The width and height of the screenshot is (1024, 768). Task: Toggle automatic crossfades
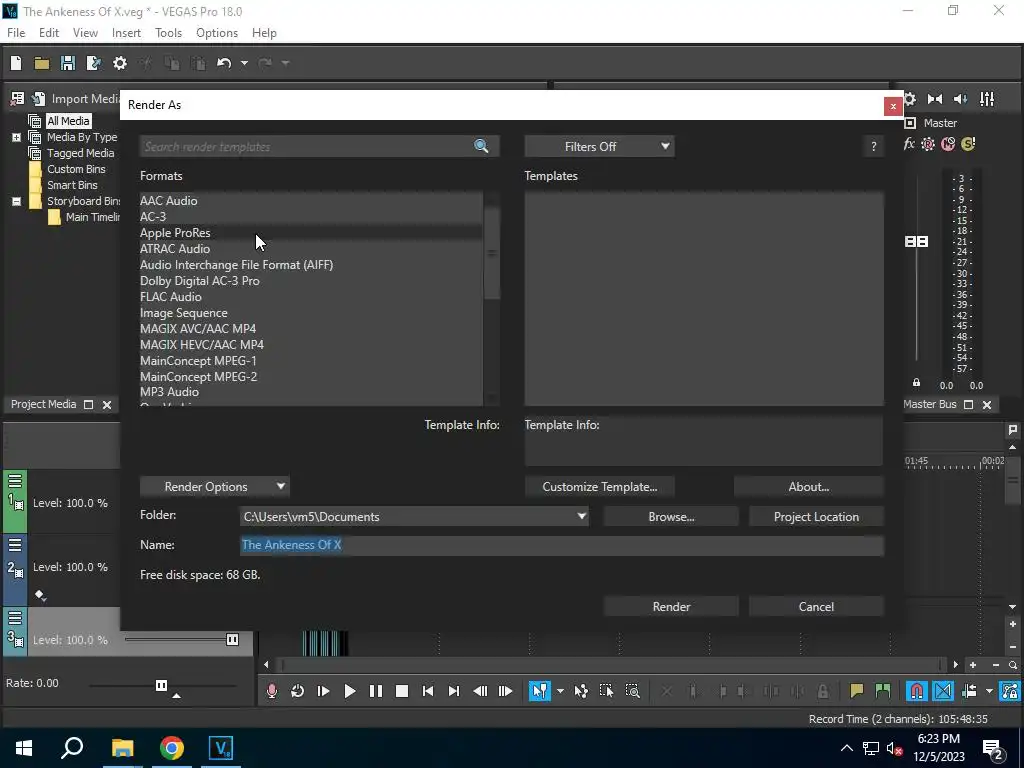click(942, 691)
